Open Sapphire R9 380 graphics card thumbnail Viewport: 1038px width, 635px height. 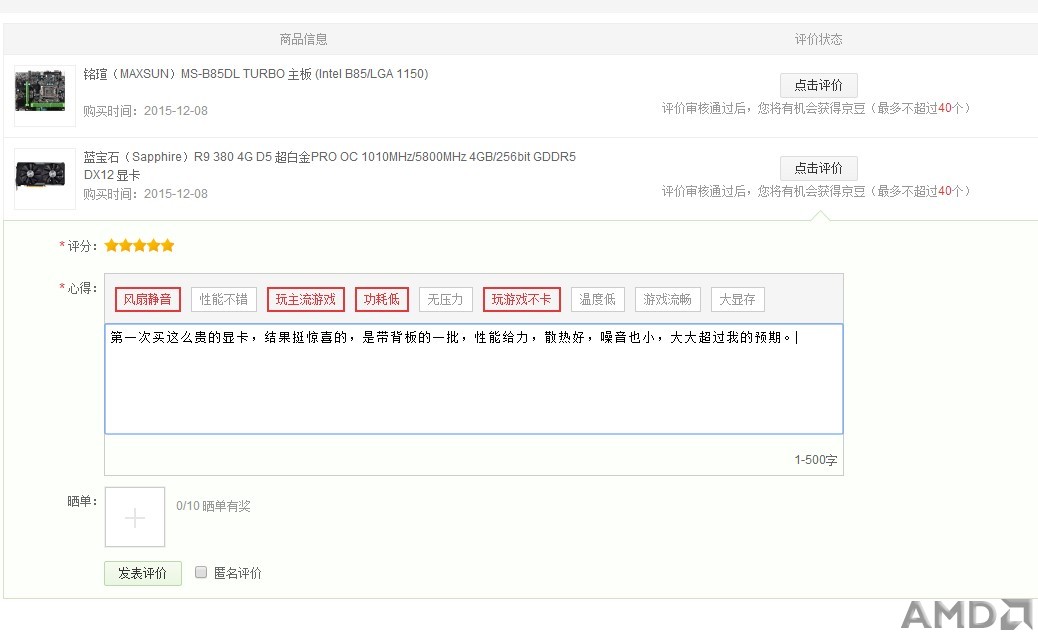[45, 178]
